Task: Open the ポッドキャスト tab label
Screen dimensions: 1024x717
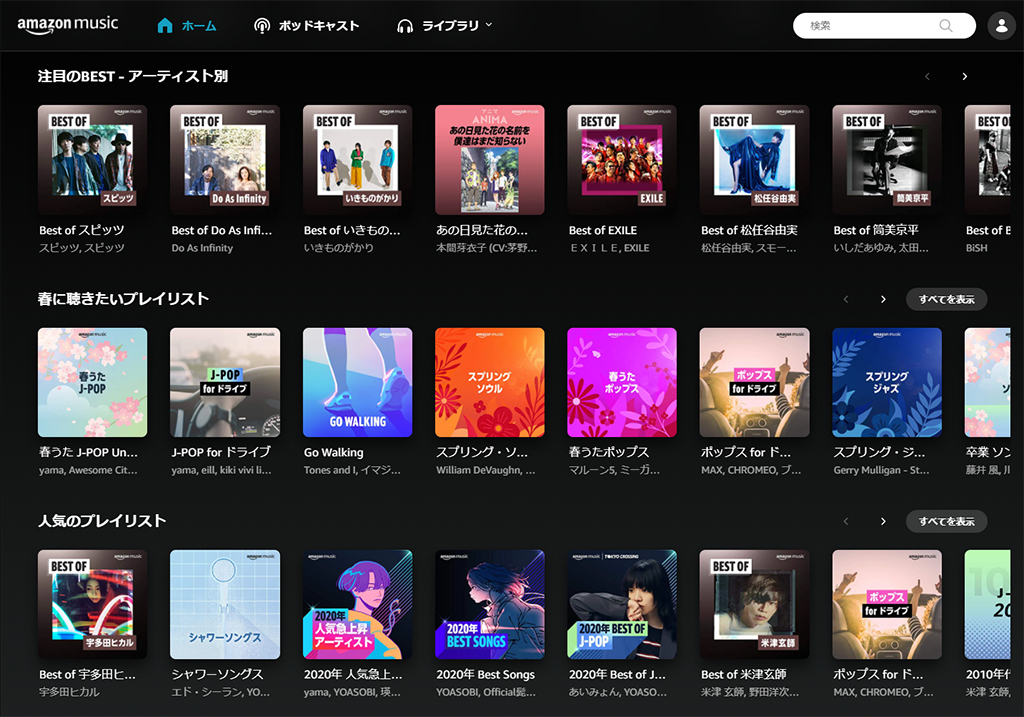Action: (x=319, y=26)
